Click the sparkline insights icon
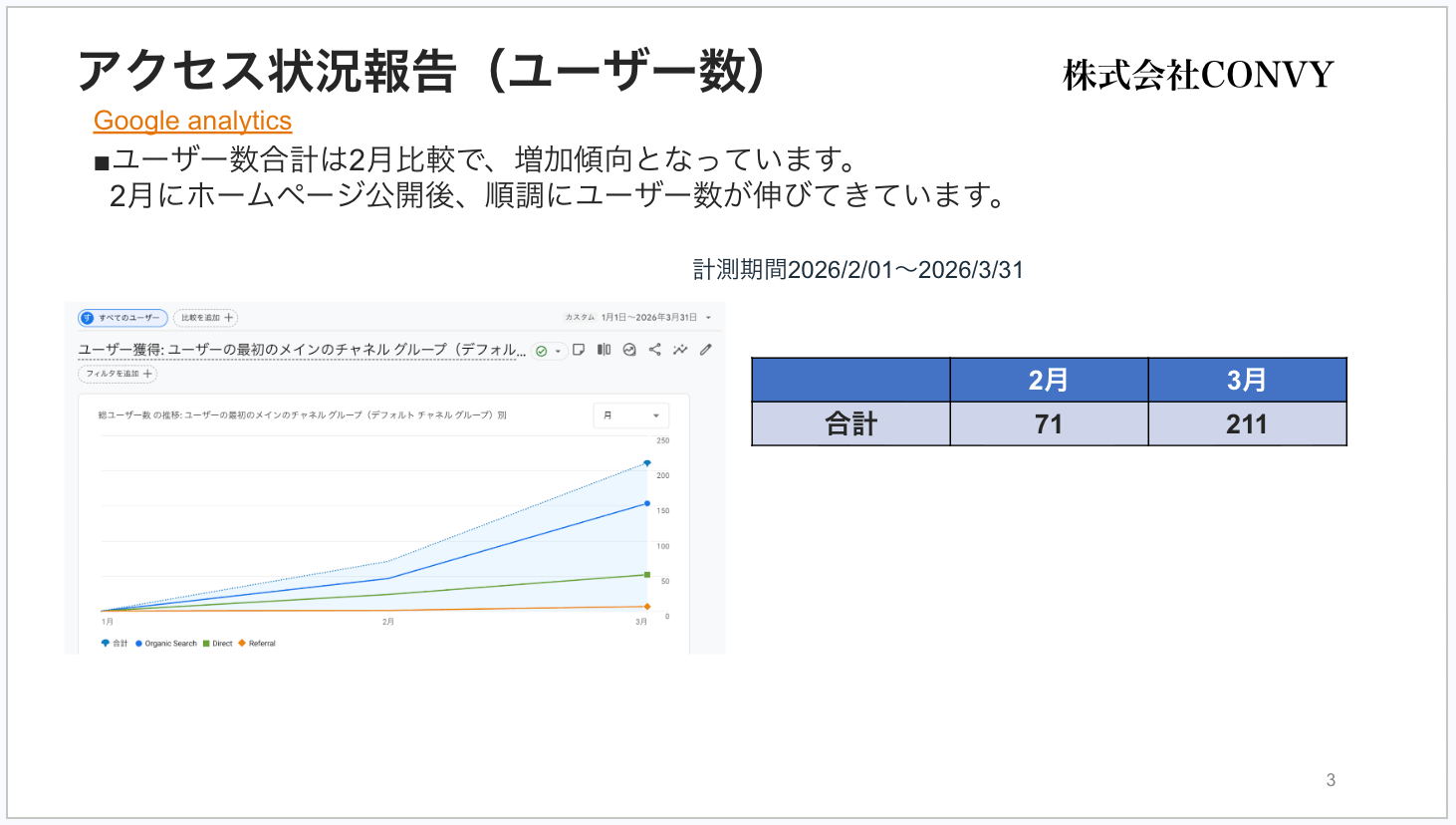This screenshot has height=825, width=1456. point(680,350)
